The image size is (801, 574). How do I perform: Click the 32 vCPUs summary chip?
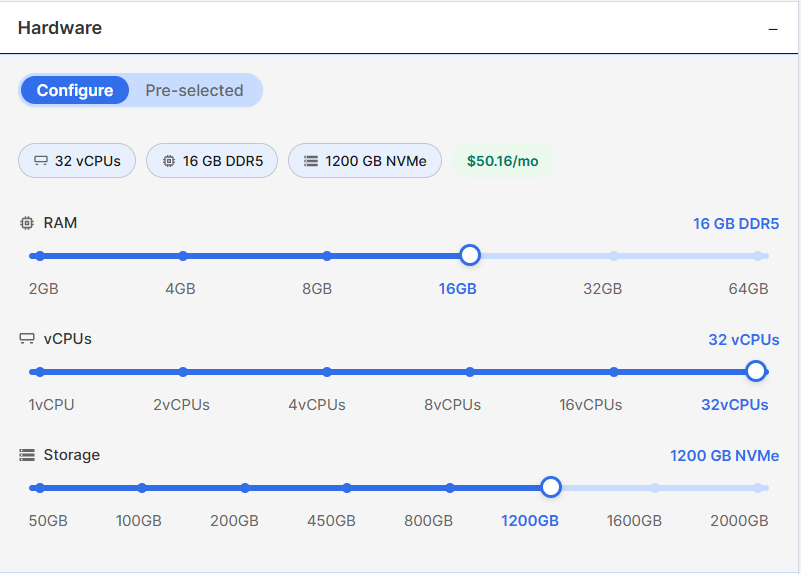tap(77, 161)
